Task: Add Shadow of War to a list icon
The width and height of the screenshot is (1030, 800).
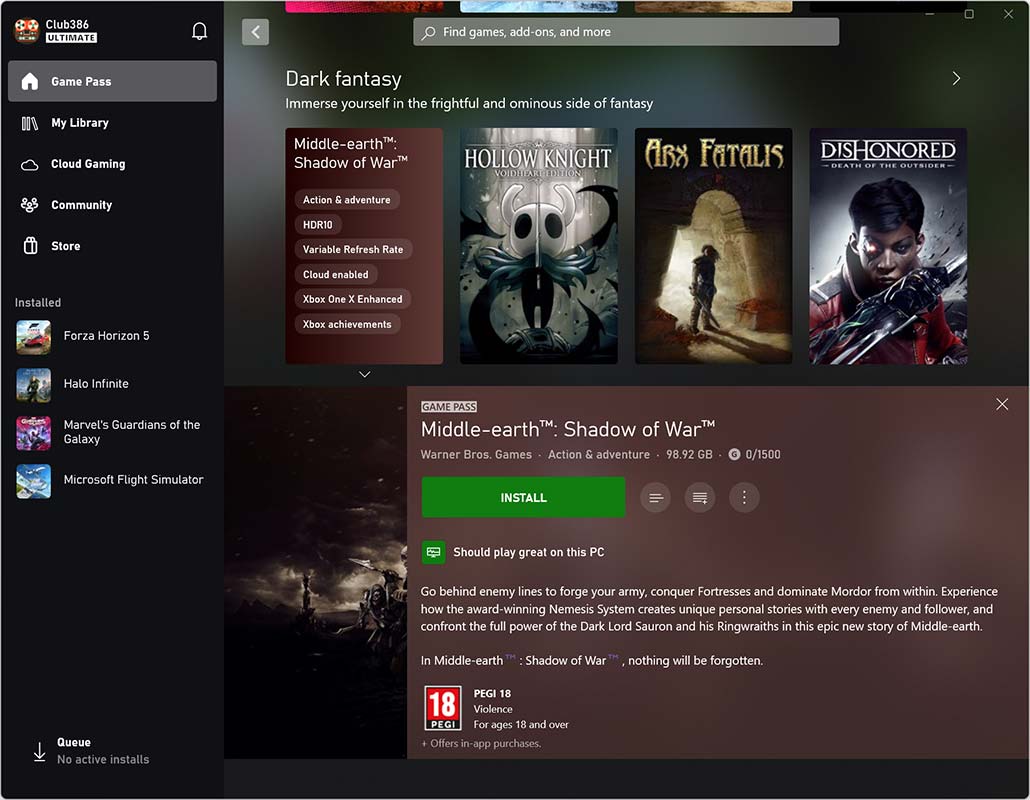Action: 699,497
